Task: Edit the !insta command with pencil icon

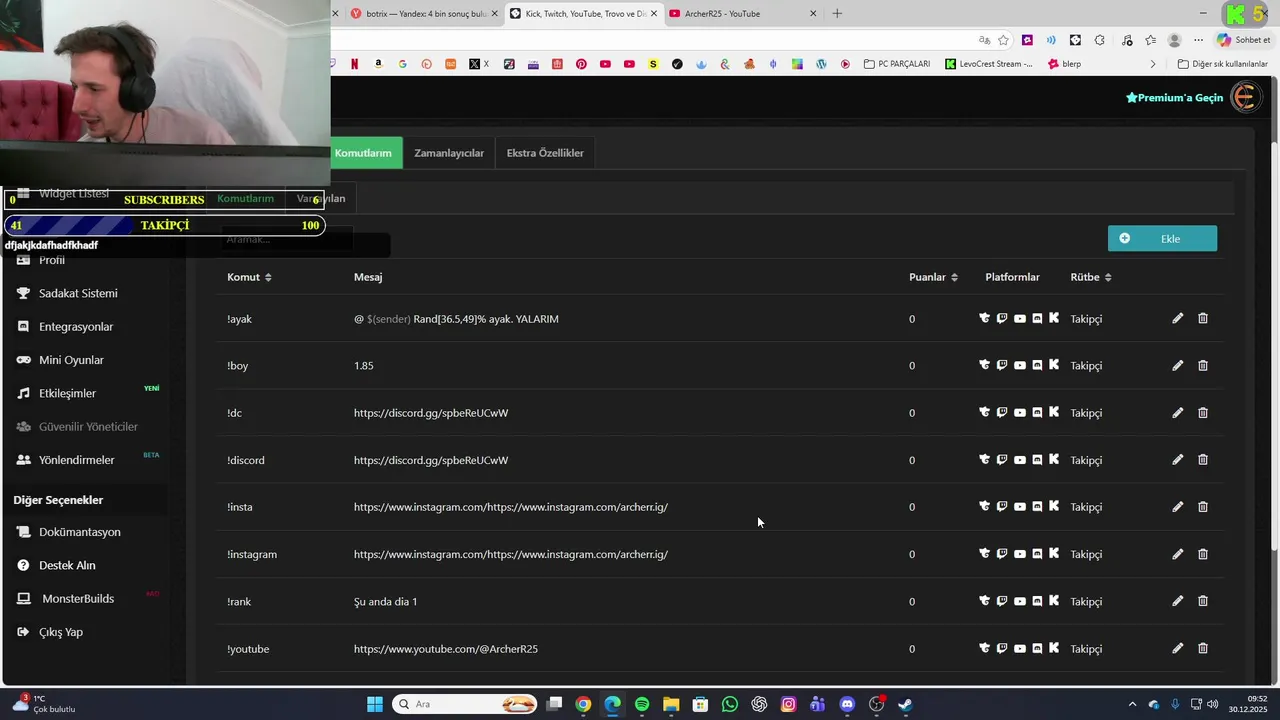Action: 1177,507
